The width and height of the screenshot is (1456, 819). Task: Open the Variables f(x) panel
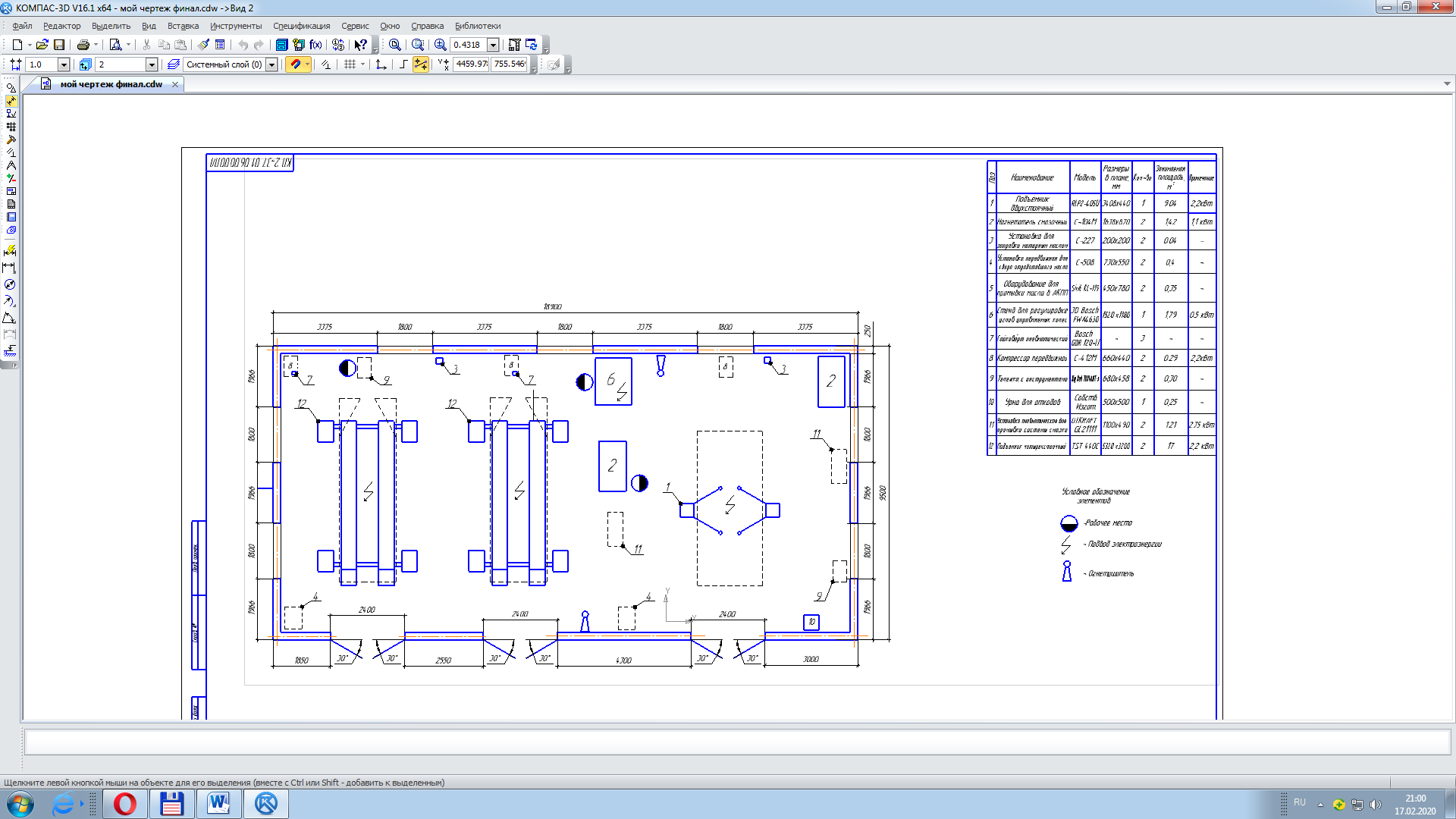click(315, 45)
